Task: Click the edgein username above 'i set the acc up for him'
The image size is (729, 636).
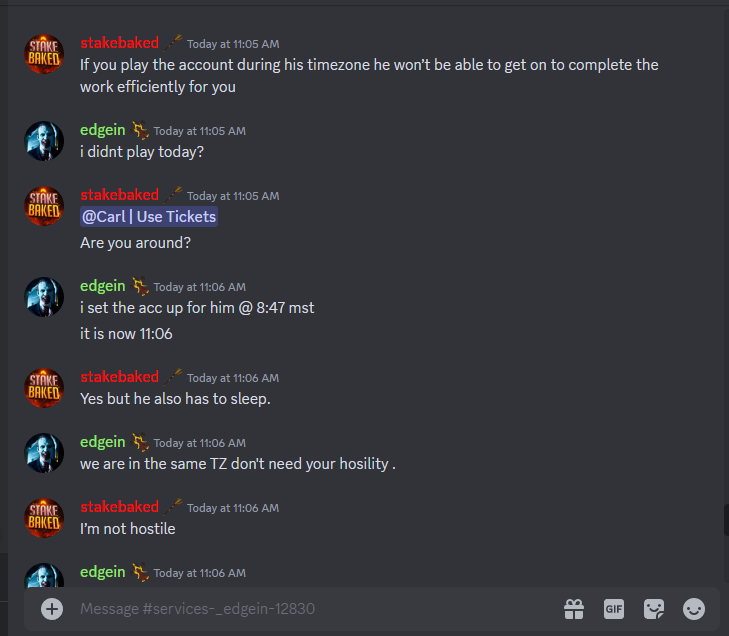Action: tap(102, 285)
